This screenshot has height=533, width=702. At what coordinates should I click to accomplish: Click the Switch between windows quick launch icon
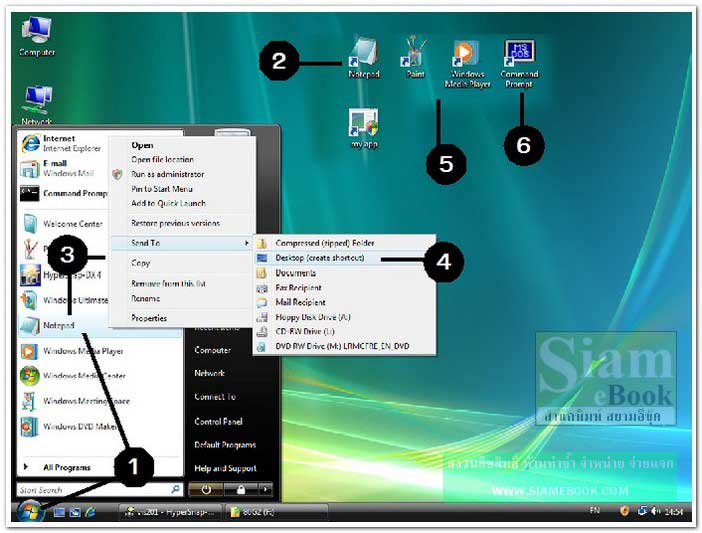(74, 512)
